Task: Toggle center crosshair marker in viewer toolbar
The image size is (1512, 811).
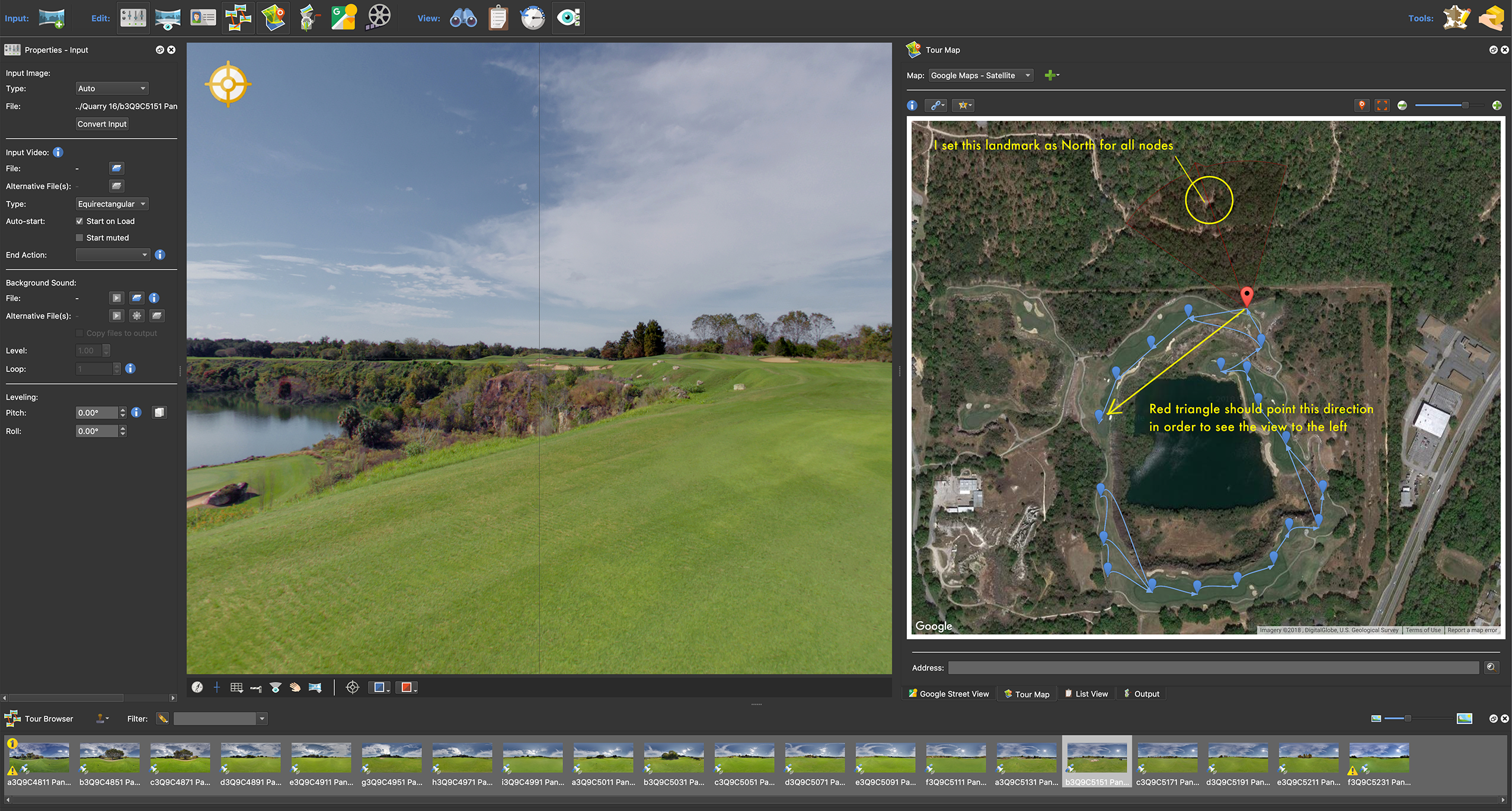Action: [x=217, y=687]
